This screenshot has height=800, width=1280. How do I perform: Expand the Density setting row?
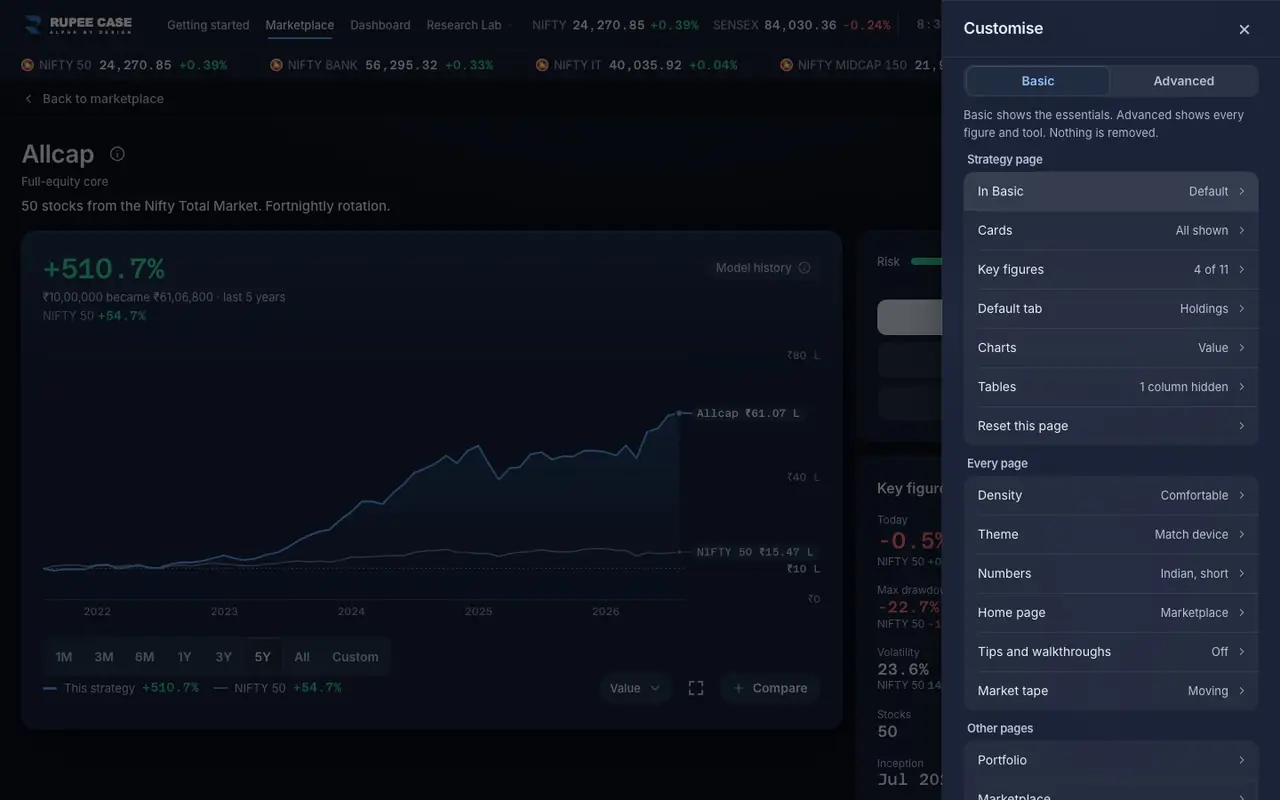[1111, 496]
